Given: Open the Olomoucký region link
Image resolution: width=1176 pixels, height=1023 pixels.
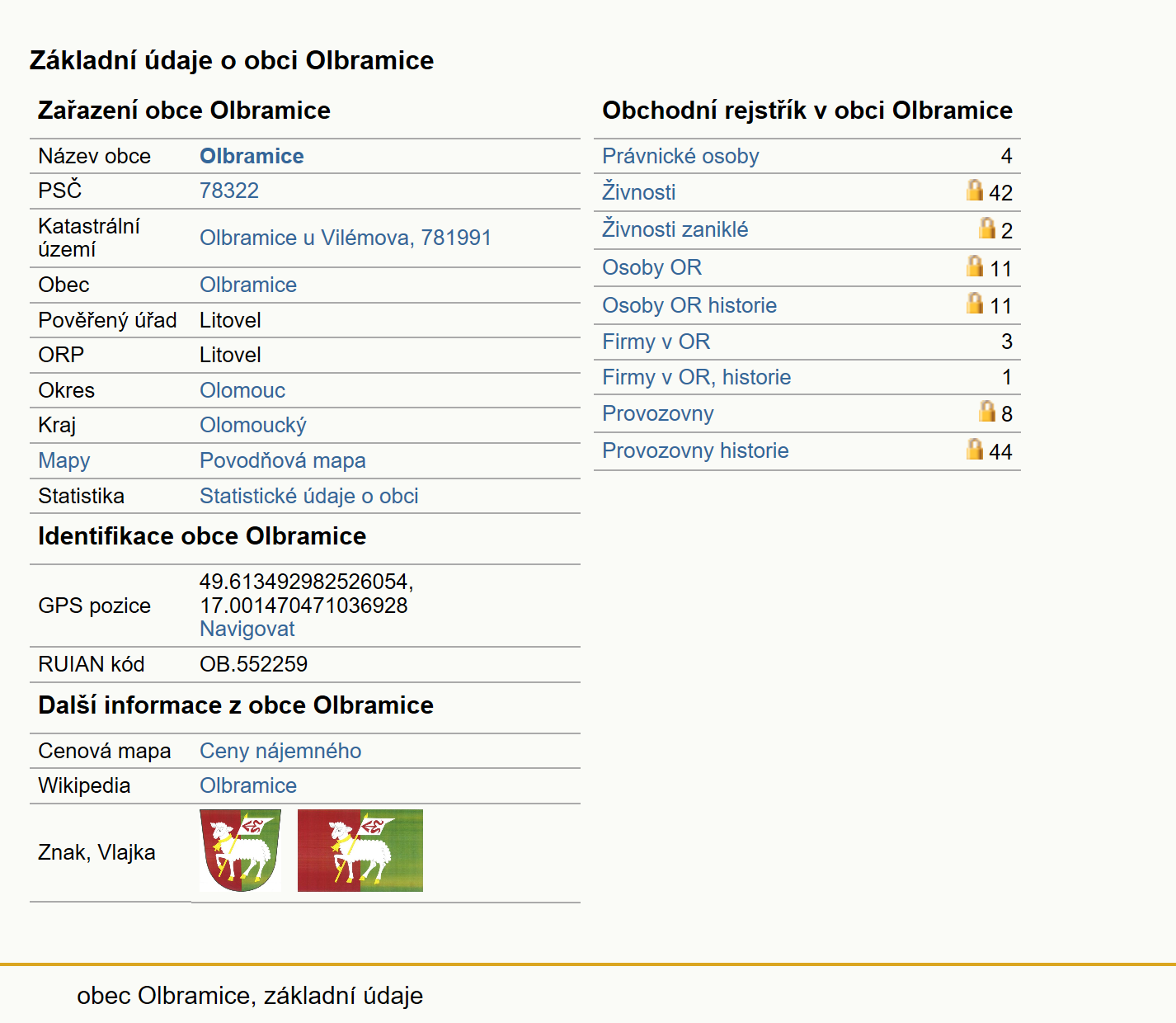Looking at the screenshot, I should point(253,425).
